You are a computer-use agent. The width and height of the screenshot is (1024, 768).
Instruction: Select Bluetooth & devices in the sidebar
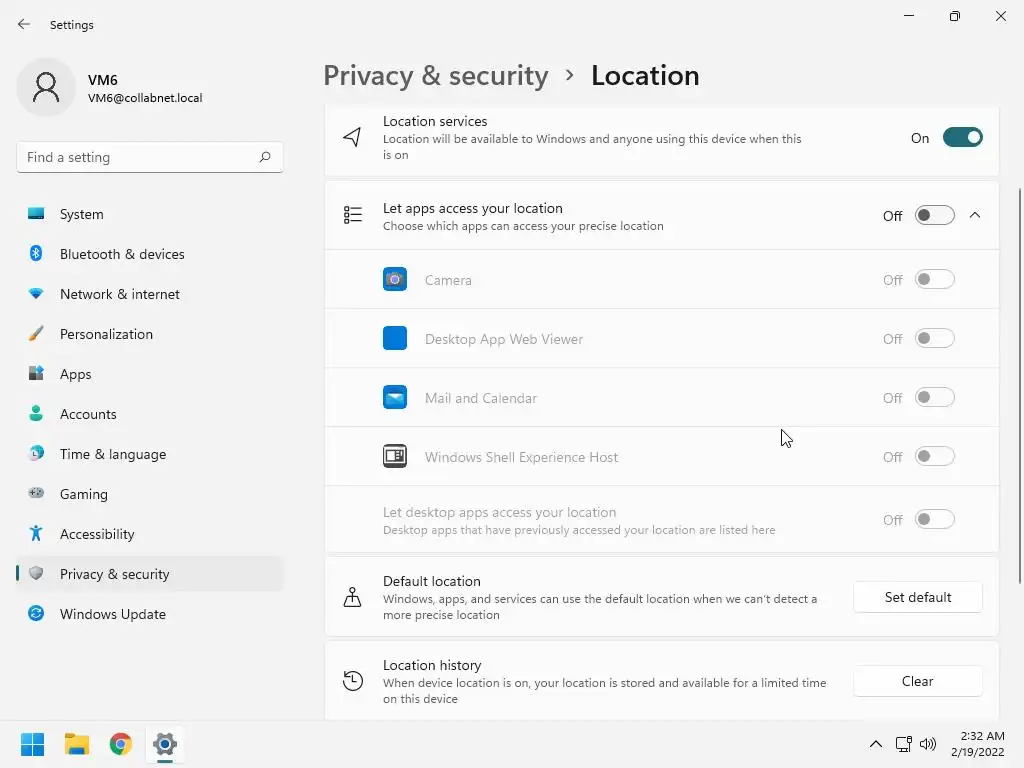122,254
